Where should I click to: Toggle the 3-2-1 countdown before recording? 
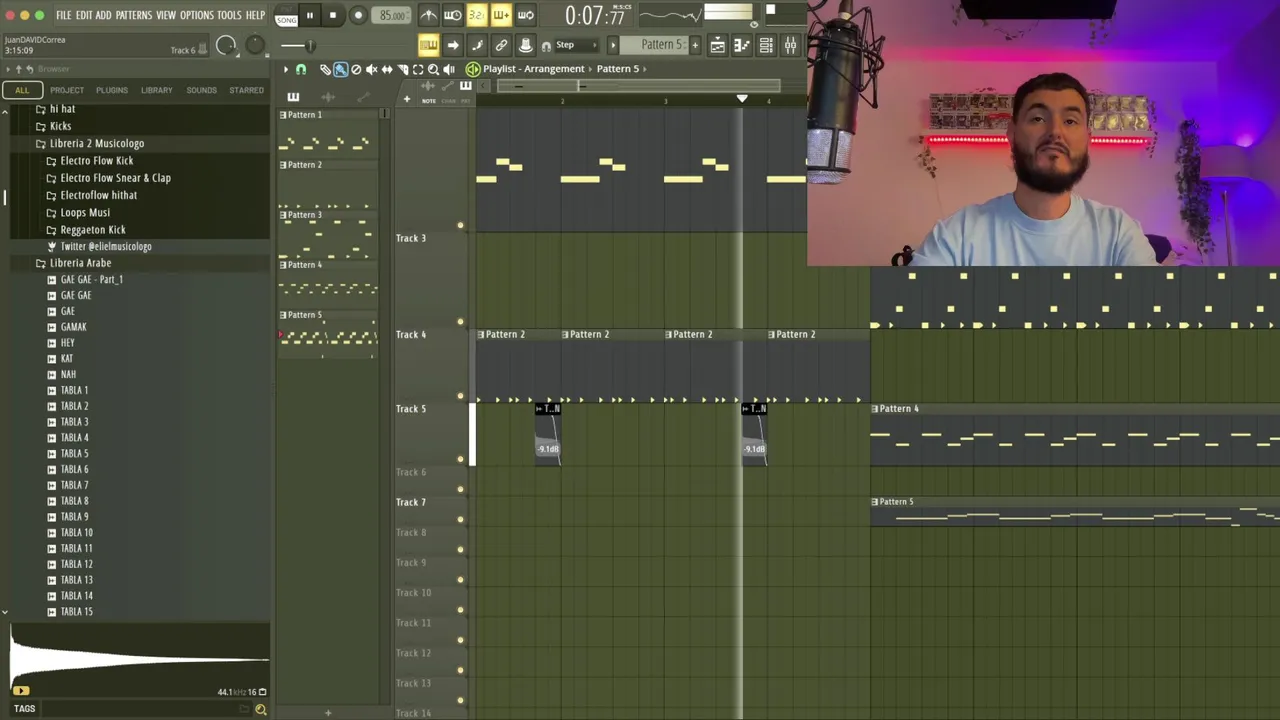click(476, 15)
